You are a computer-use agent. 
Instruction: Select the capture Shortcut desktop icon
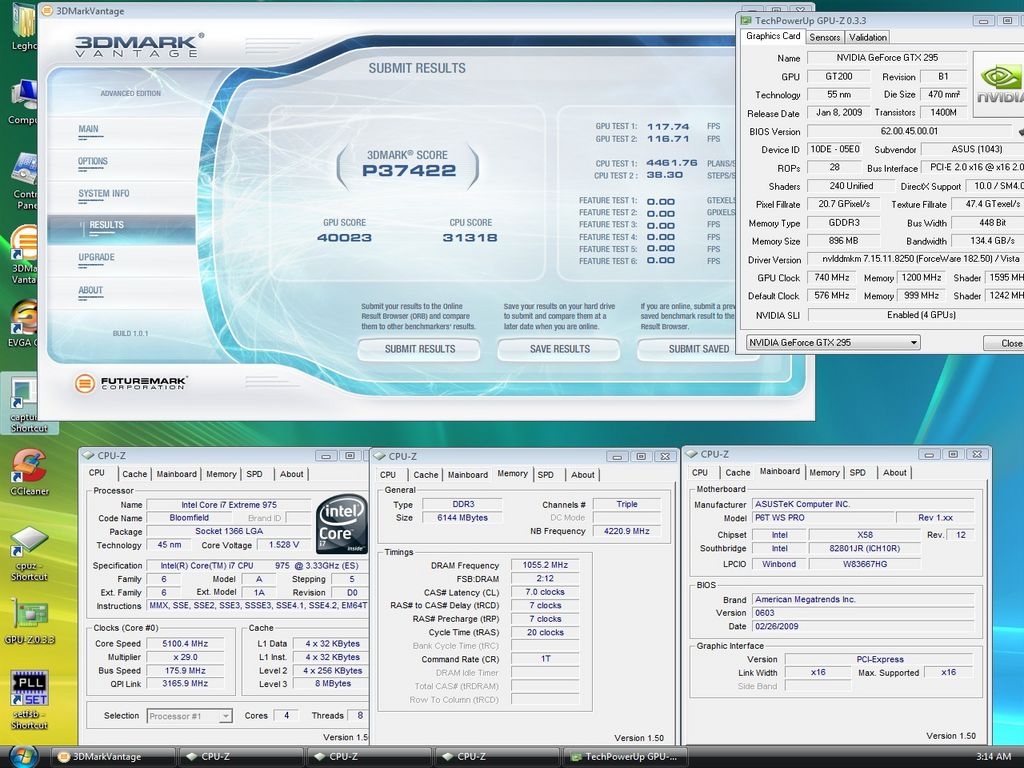click(x=29, y=404)
